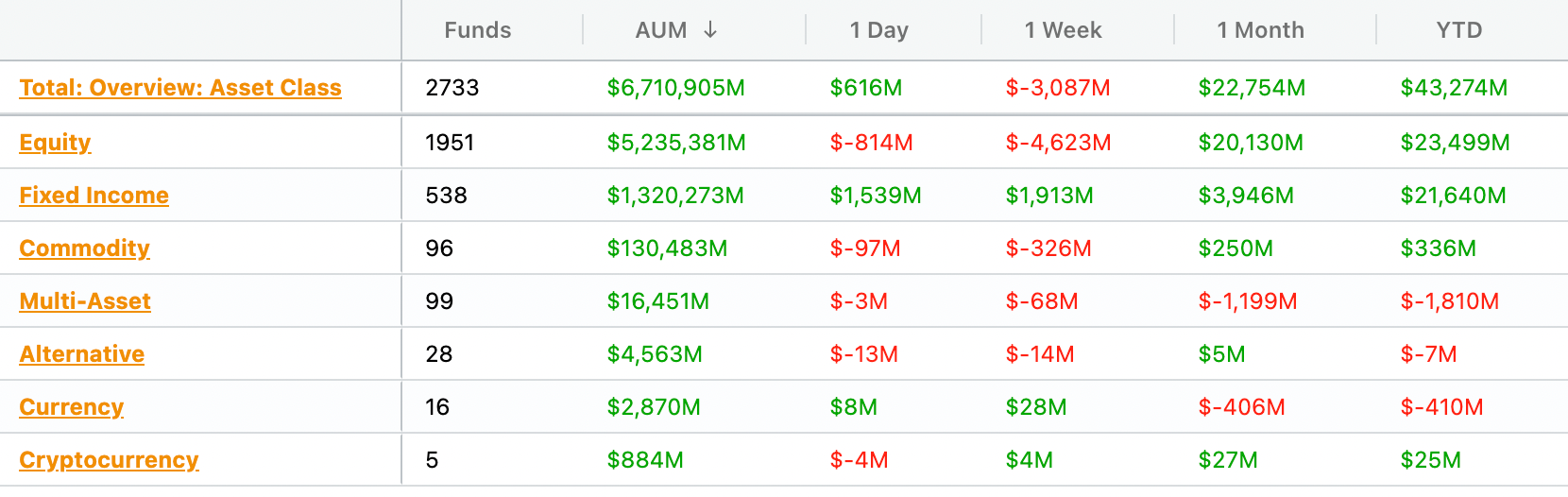Select Equity 1 Day value $-814M
1568x497 pixels.
[871, 143]
